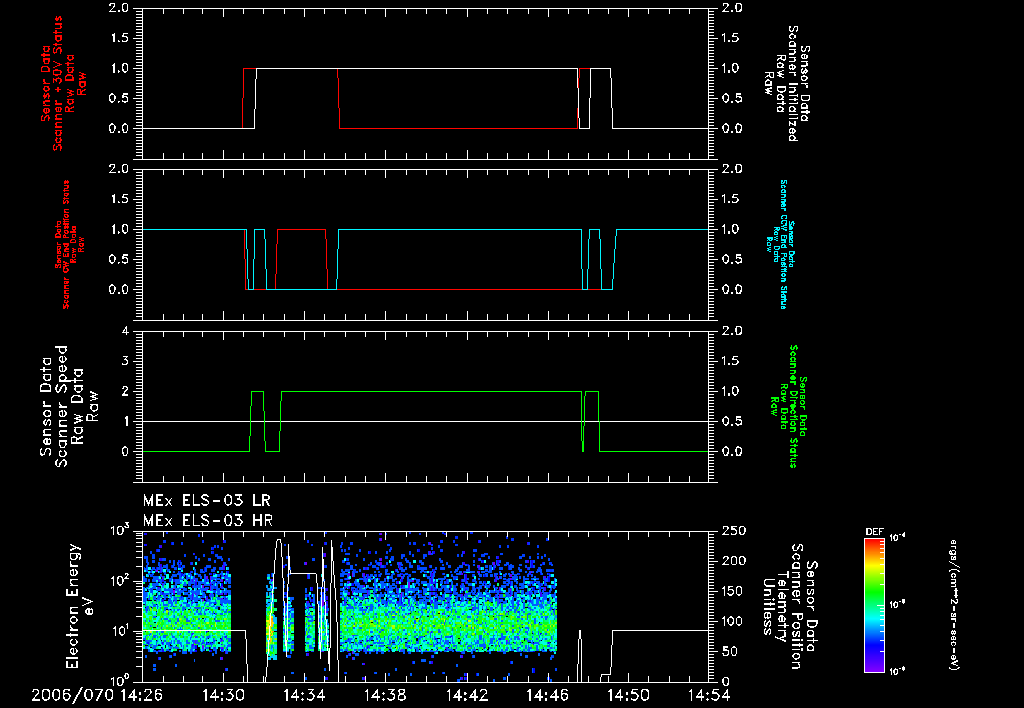Click the 10^0 electron energy tick label

coord(119,681)
